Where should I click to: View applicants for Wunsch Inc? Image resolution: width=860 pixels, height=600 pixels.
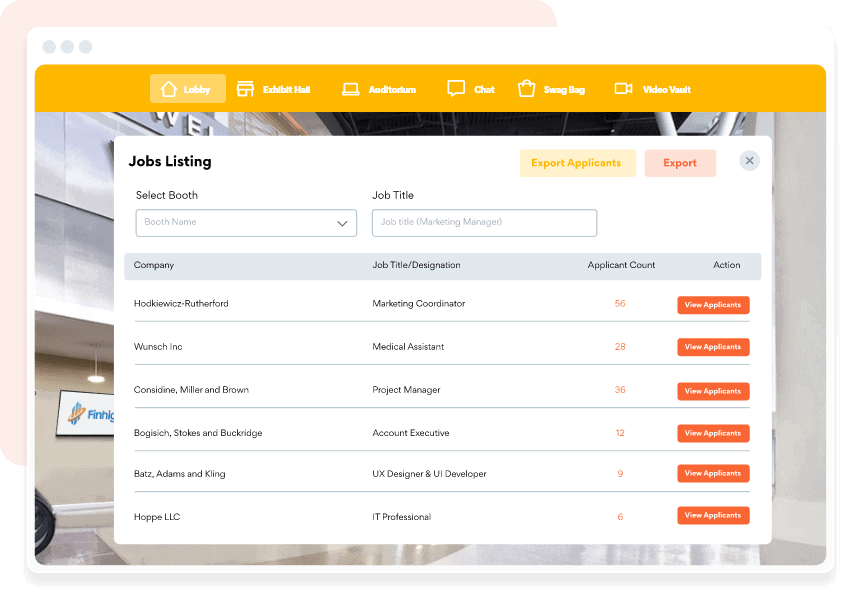[x=712, y=347]
